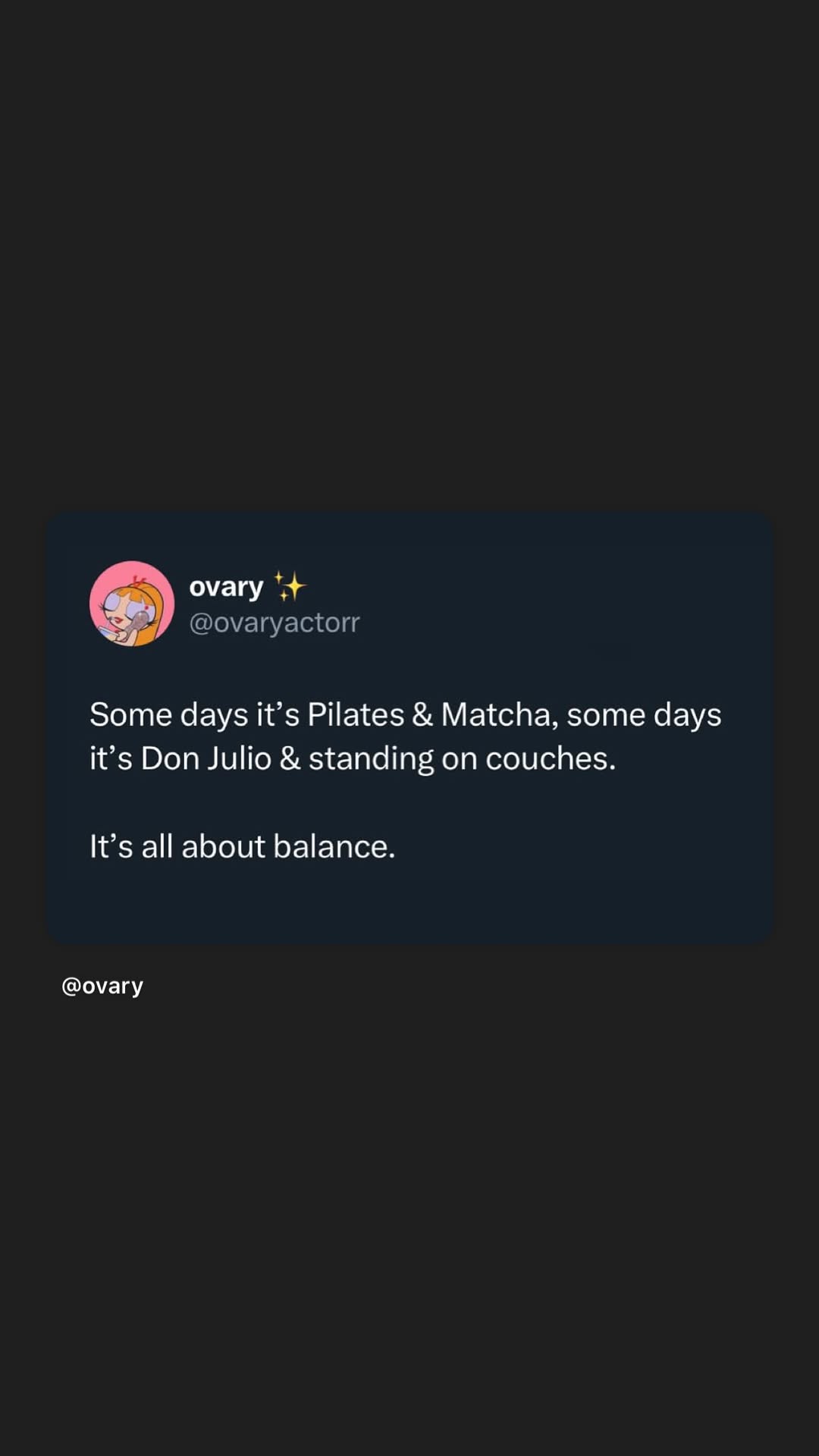
Task: Select the word standing
Action: 372,759
